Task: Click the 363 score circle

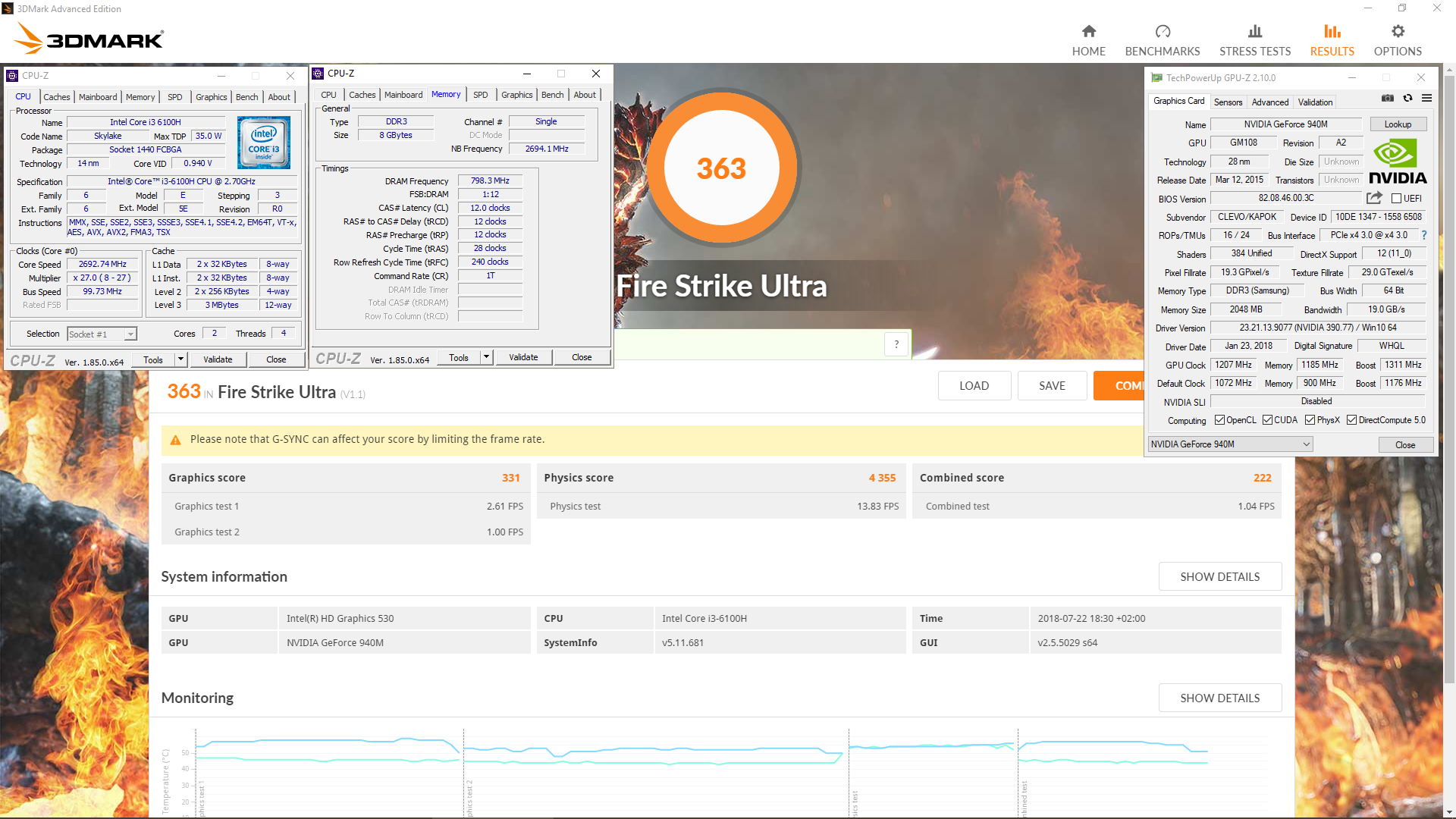Action: 721,168
